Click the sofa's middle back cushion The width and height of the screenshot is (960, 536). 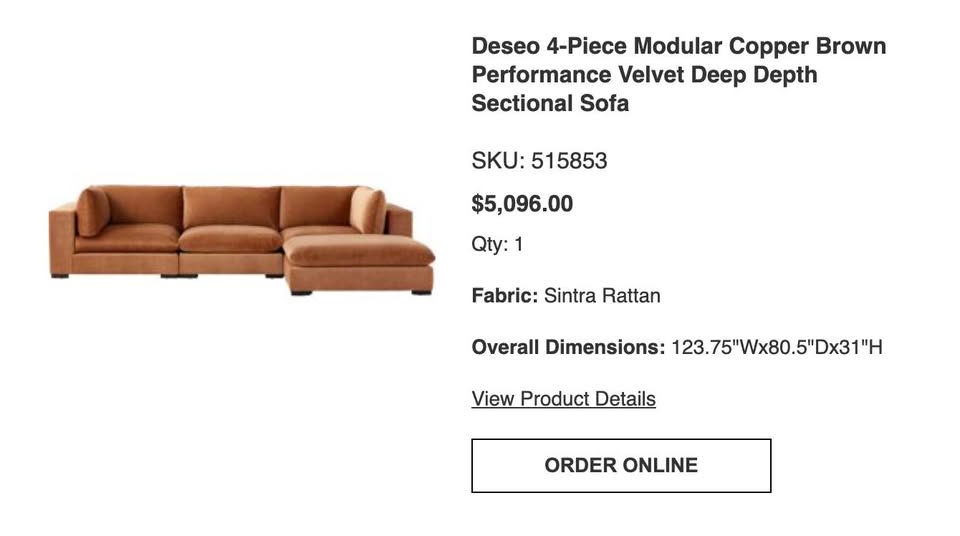(231, 207)
